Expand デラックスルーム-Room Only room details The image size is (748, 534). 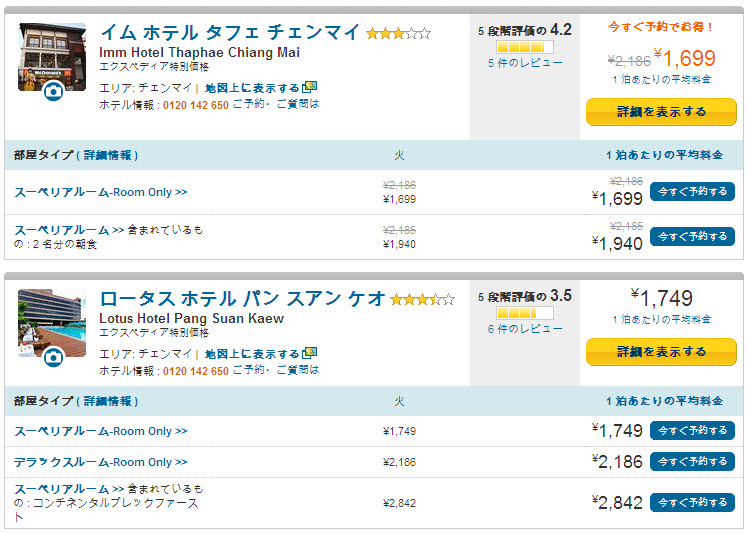100,462
